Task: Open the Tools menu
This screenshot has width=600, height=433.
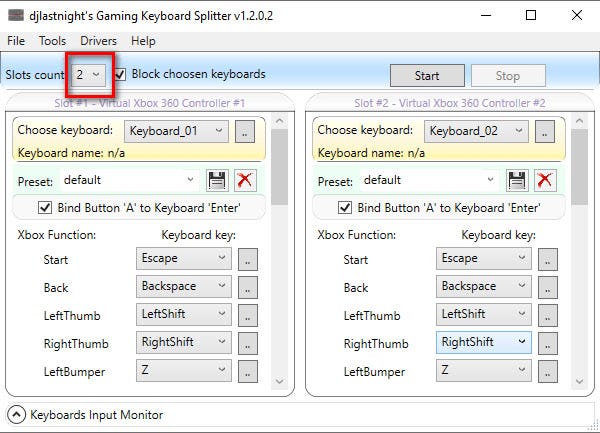Action: click(52, 41)
